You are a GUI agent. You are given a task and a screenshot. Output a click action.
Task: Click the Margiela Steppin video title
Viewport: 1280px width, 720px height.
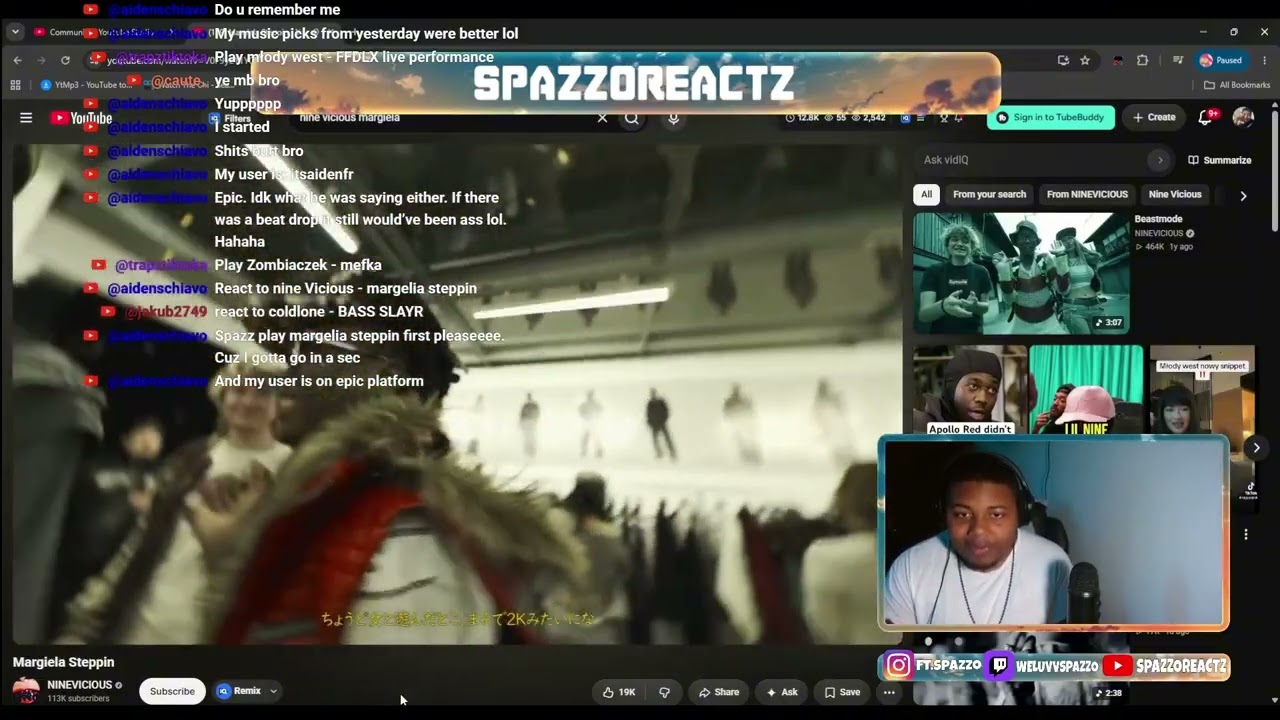64,662
